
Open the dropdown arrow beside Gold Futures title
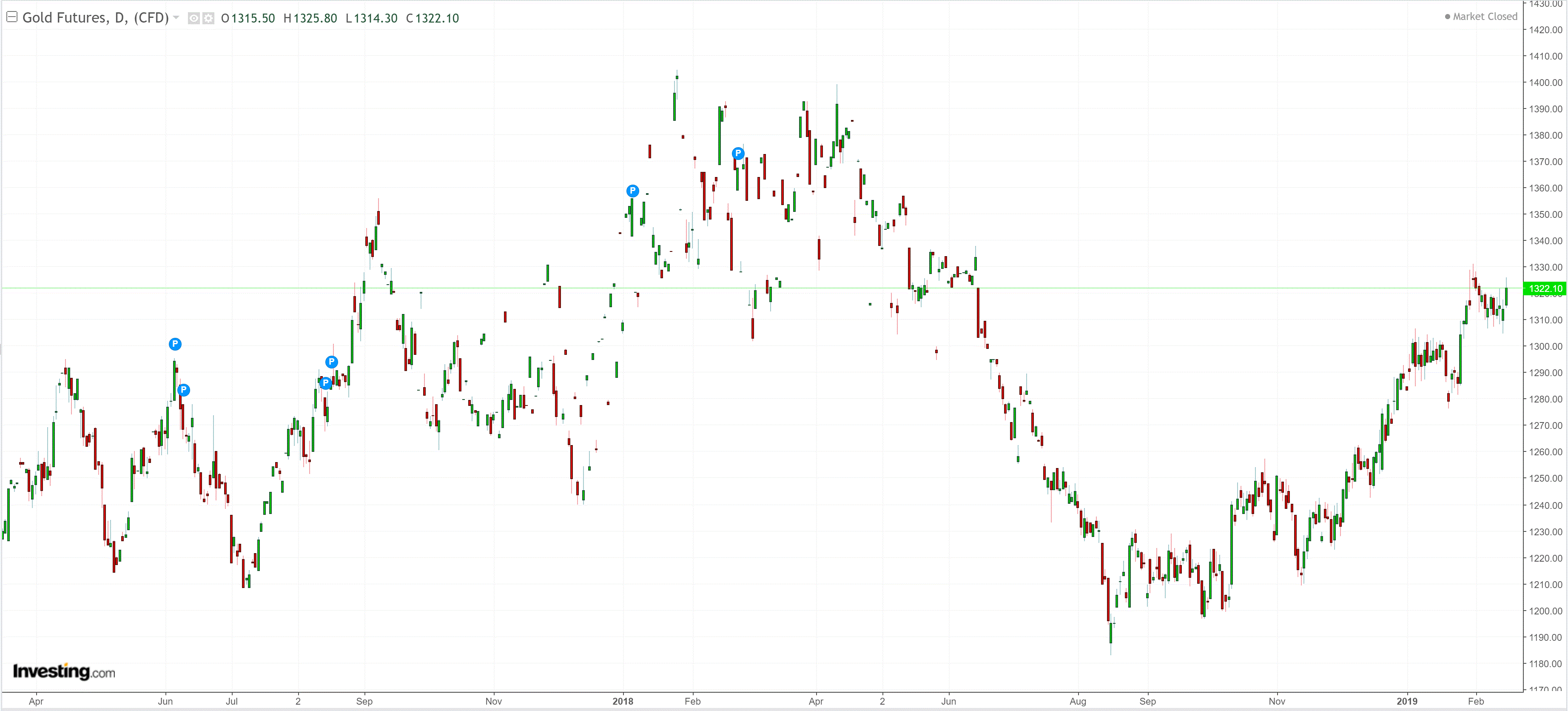click(176, 18)
